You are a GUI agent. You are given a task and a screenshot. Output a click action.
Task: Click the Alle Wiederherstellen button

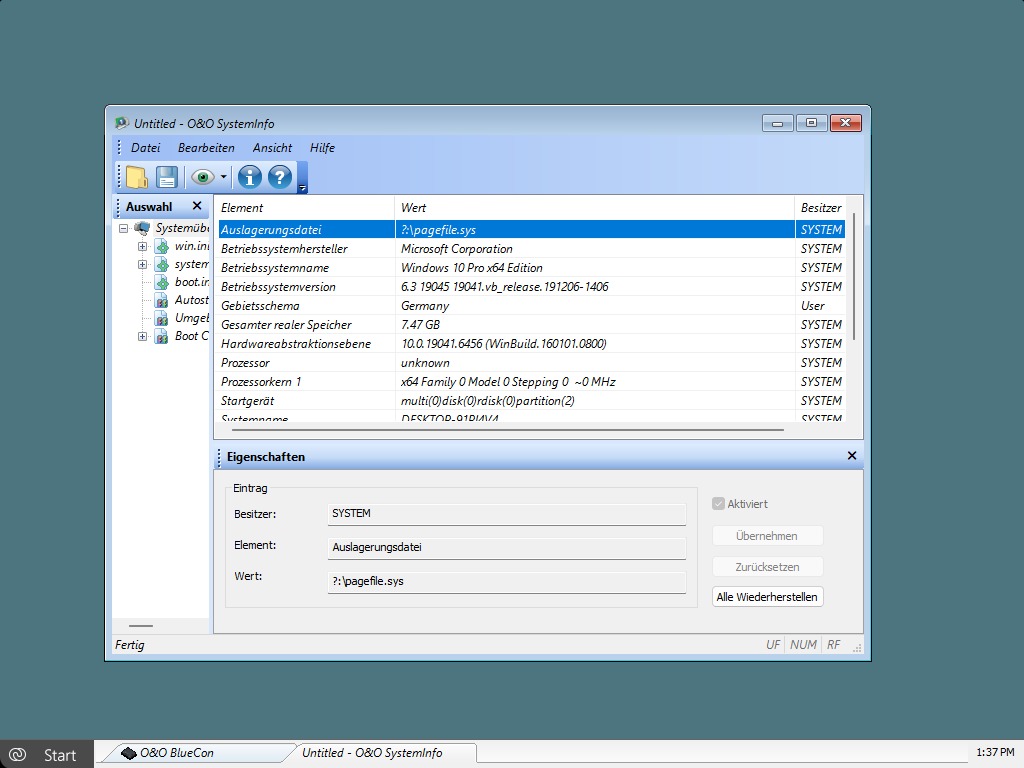point(767,597)
